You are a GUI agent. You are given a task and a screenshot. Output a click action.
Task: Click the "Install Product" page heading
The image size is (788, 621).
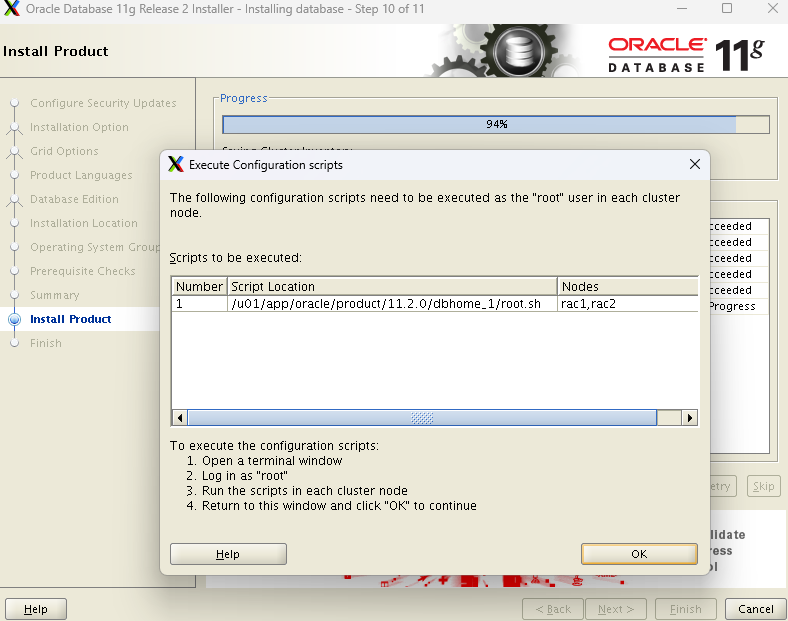coord(55,51)
